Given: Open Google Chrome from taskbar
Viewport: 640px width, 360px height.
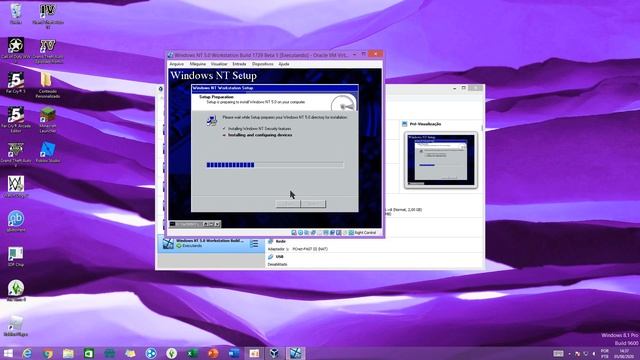Looking at the screenshot, I should coord(48,353).
